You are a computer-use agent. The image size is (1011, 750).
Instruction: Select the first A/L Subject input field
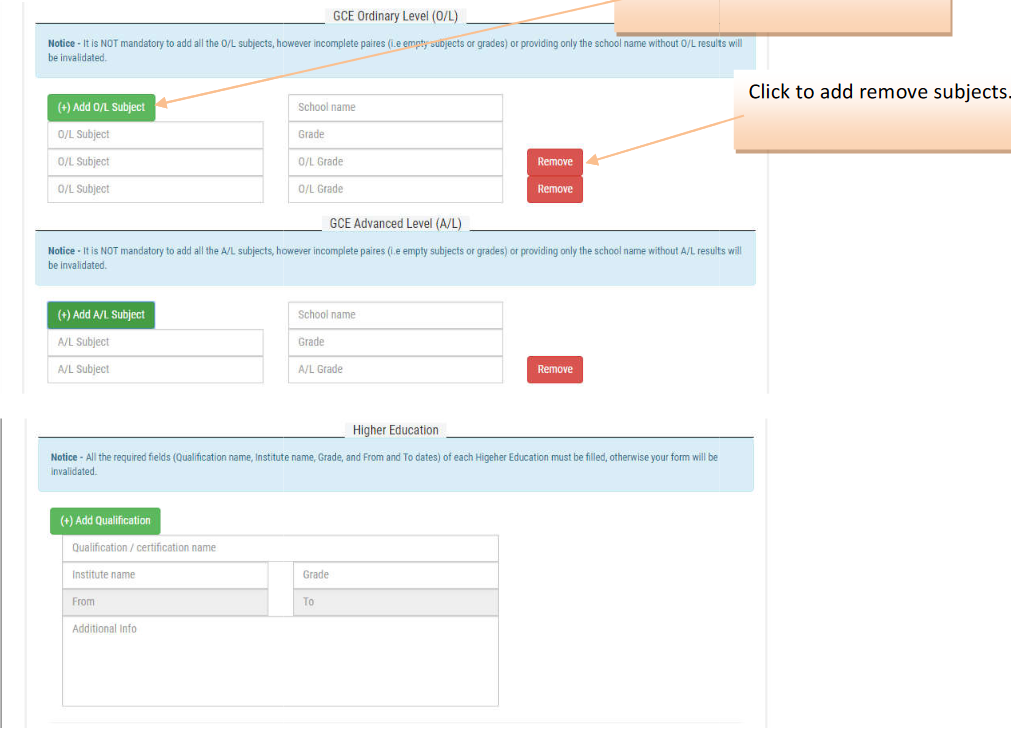coord(155,342)
